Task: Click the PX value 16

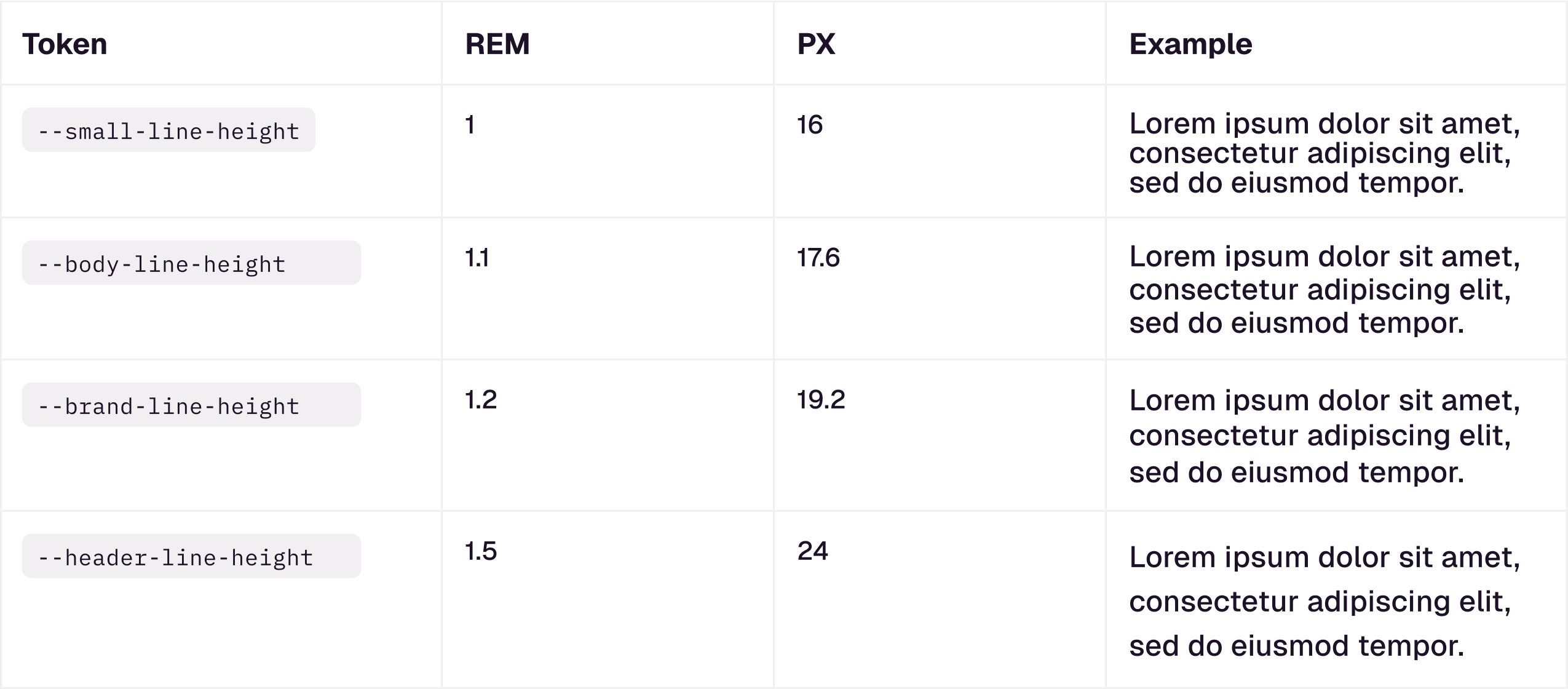Action: point(809,125)
